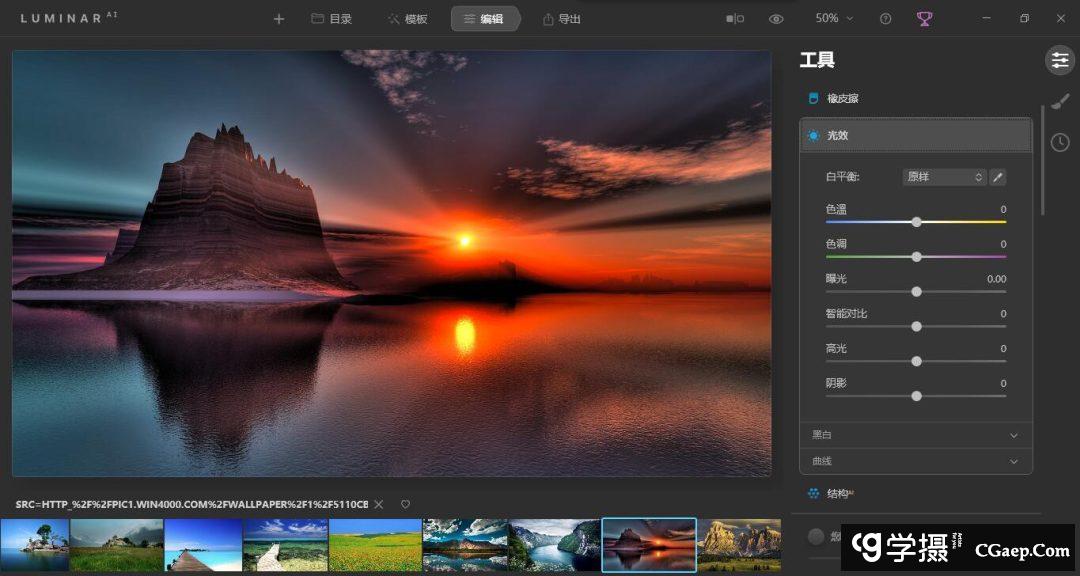Click the plus icon to add photos
Viewport: 1080px width, 576px height.
point(279,19)
